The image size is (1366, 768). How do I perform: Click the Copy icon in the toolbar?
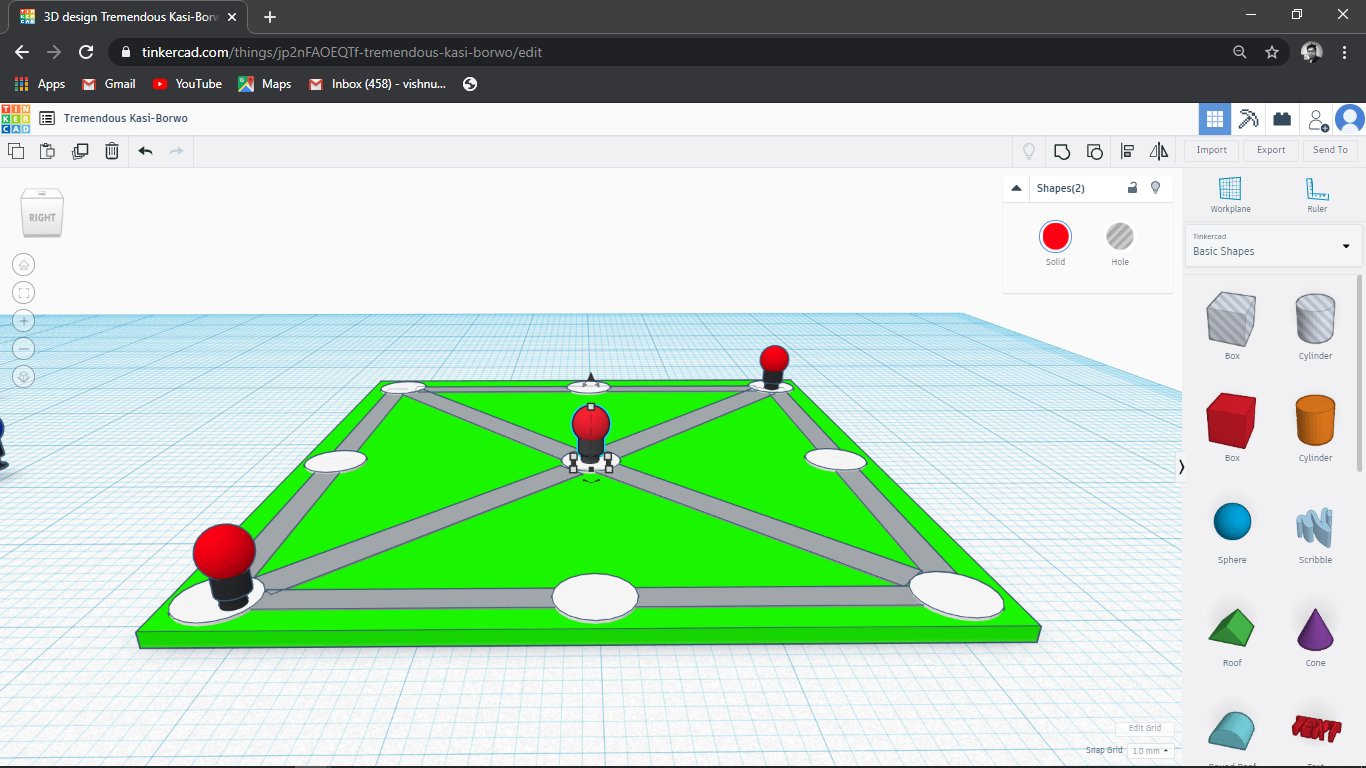tap(16, 151)
